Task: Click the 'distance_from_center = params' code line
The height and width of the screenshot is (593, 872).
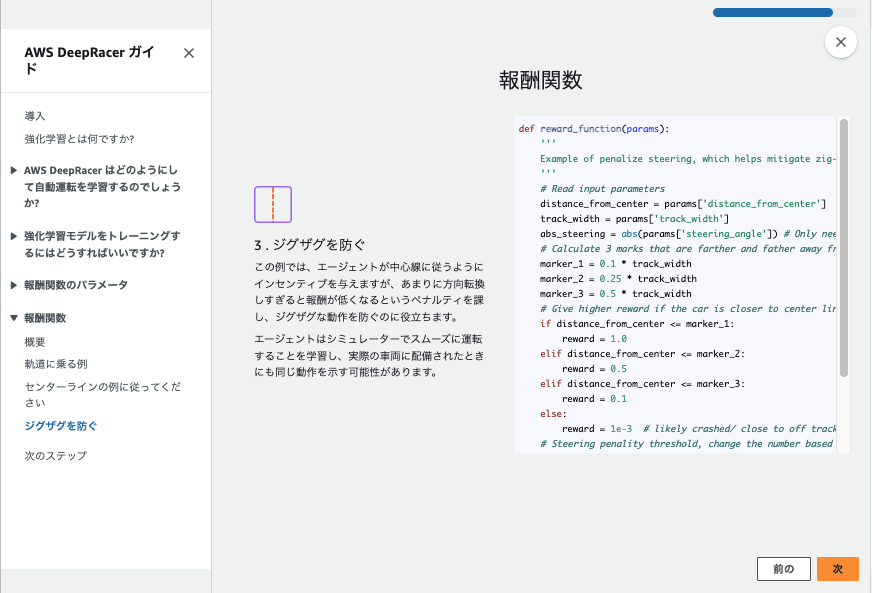Action: tap(683, 204)
